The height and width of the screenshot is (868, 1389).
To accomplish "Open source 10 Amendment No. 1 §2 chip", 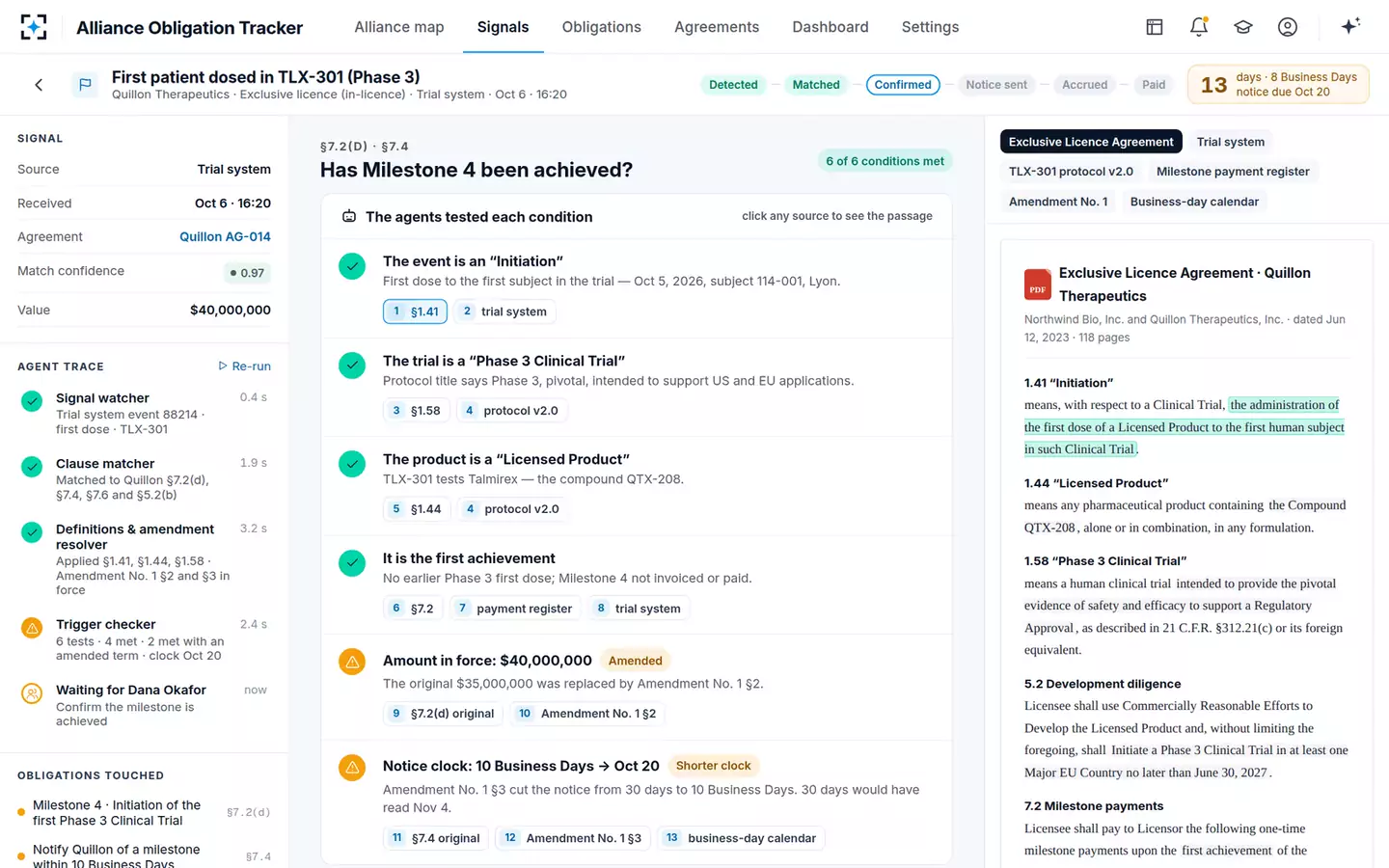I will pos(587,714).
